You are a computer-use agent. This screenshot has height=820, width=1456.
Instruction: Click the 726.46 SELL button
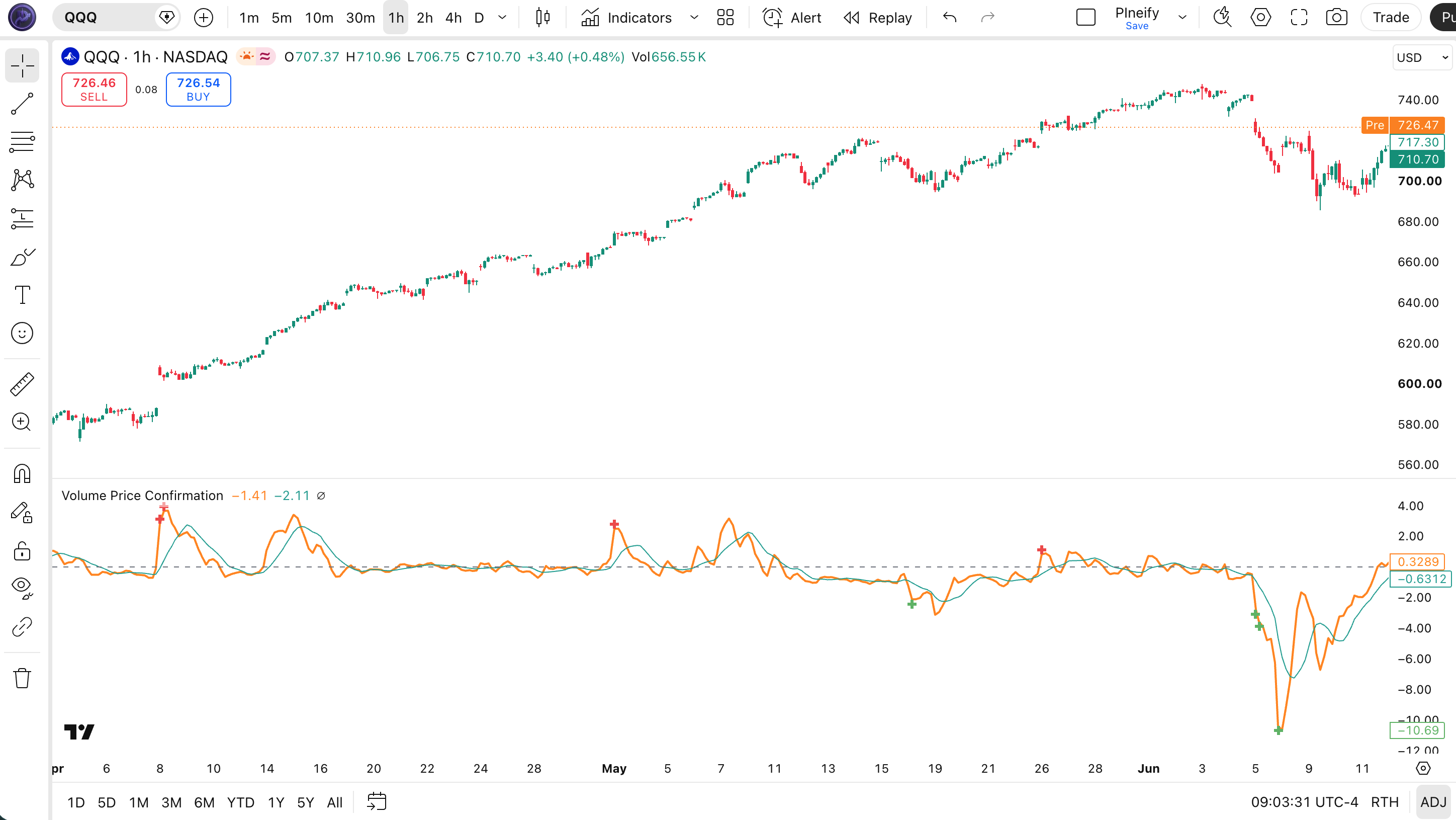pos(94,90)
